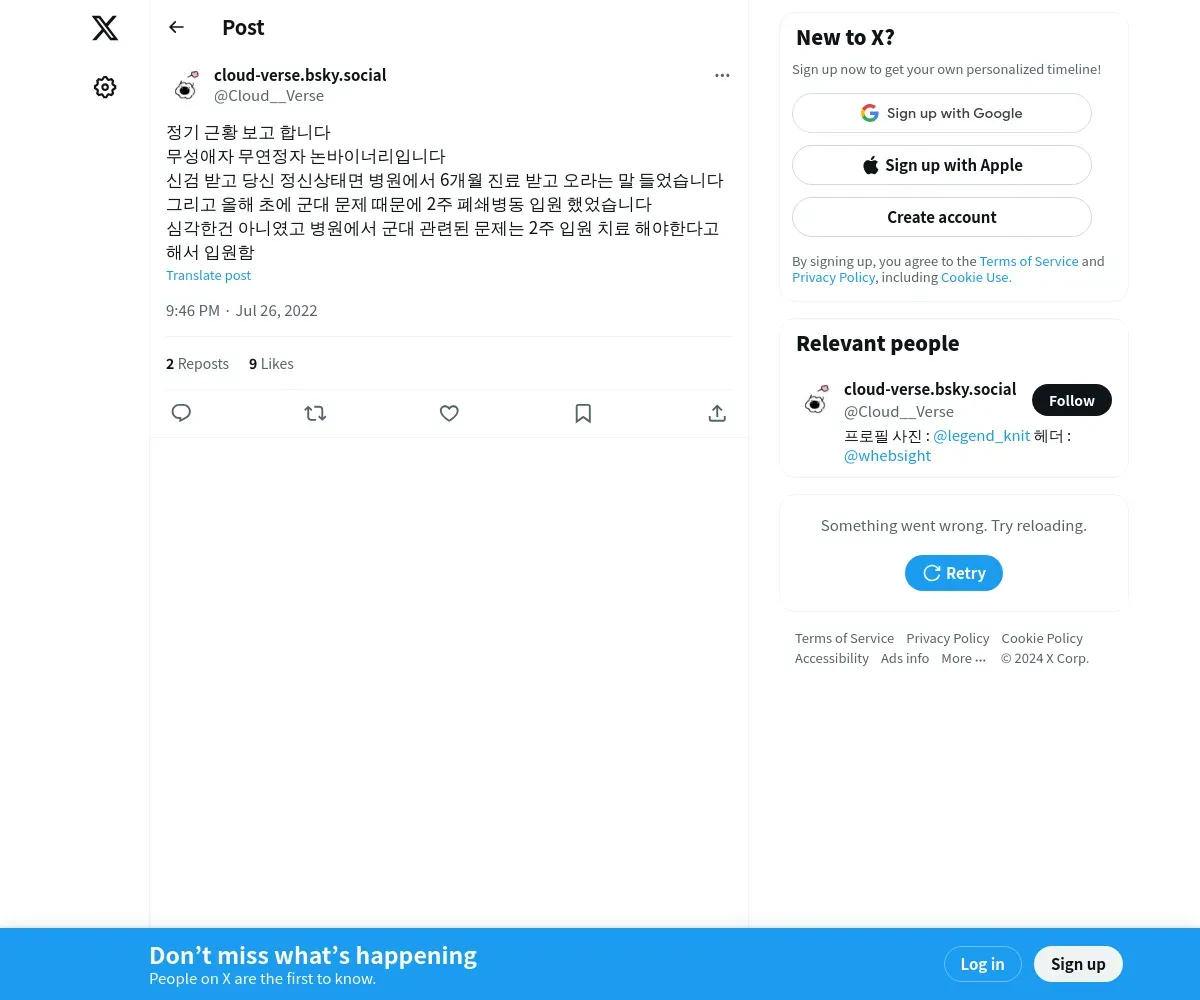Open the @legend_knit profile link
Image resolution: width=1200 pixels, height=1000 pixels.
click(981, 436)
